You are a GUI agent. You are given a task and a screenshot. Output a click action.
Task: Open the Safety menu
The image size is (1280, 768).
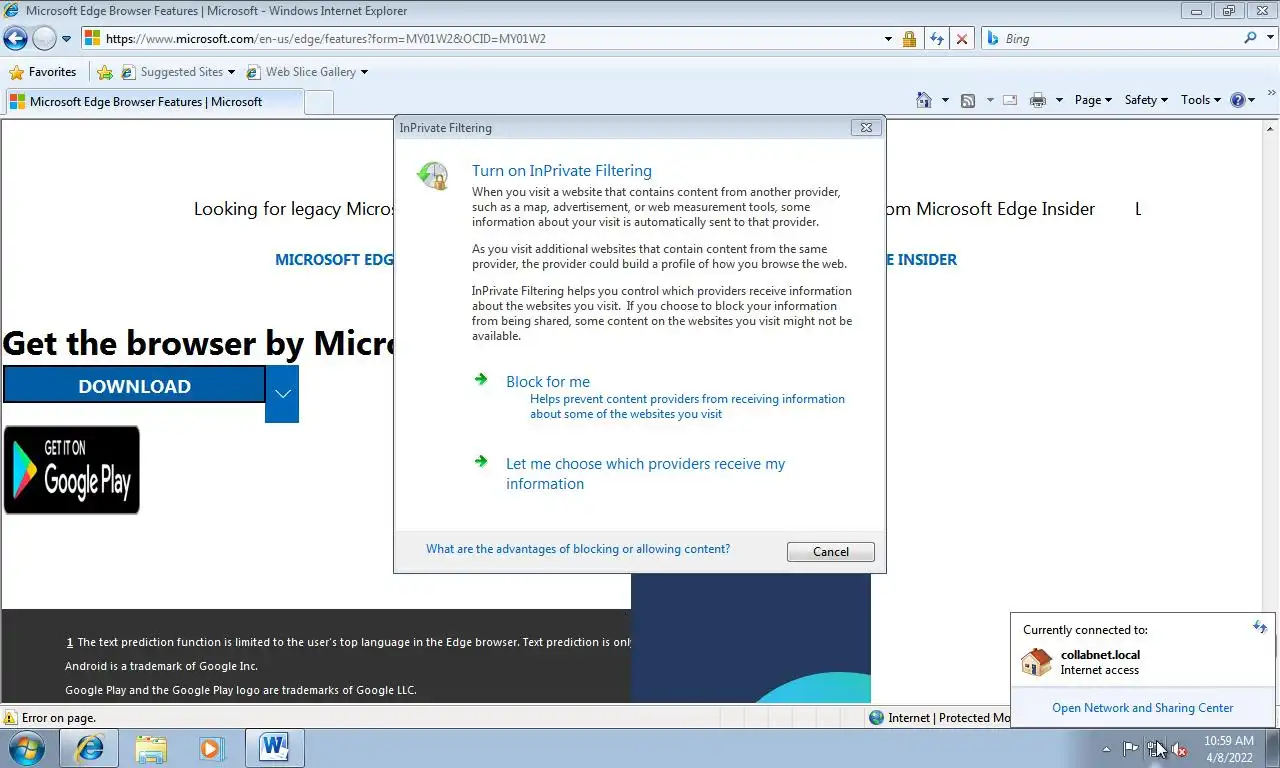click(x=1146, y=100)
